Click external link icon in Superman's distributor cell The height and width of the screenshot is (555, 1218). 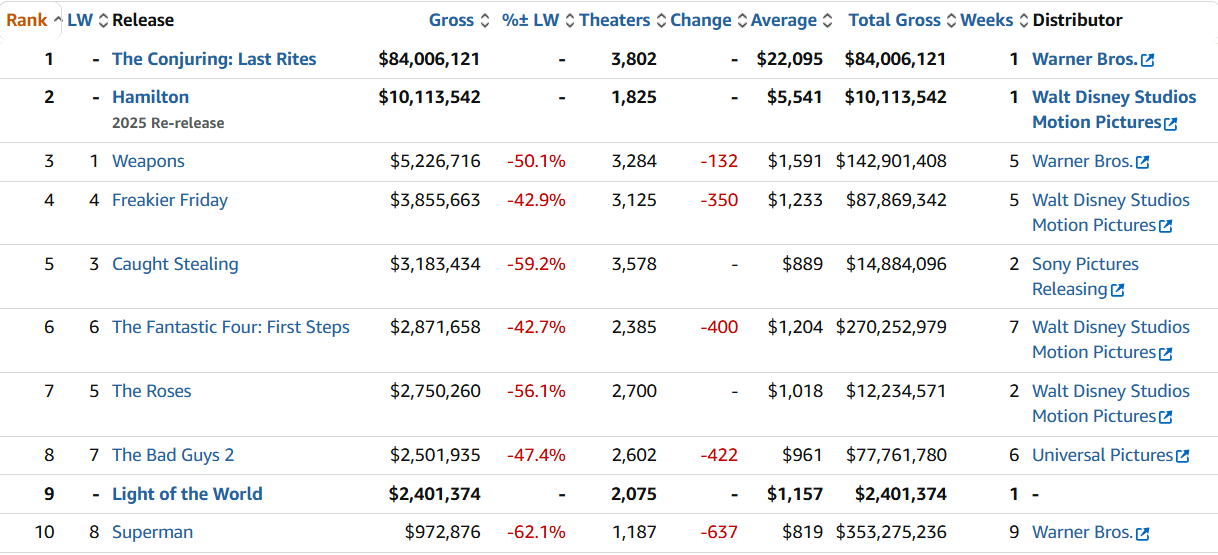click(x=1142, y=533)
